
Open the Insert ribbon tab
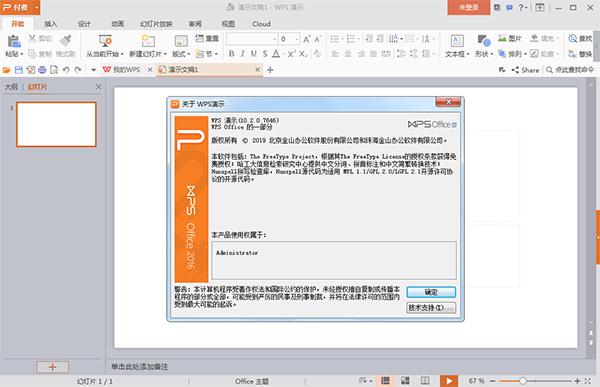pos(51,24)
